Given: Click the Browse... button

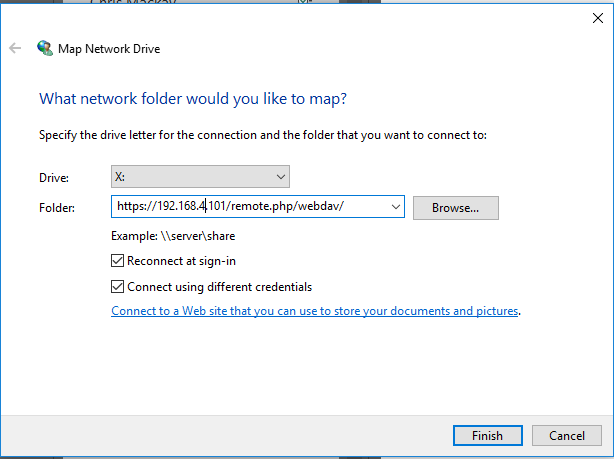Looking at the screenshot, I should click(x=456, y=208).
